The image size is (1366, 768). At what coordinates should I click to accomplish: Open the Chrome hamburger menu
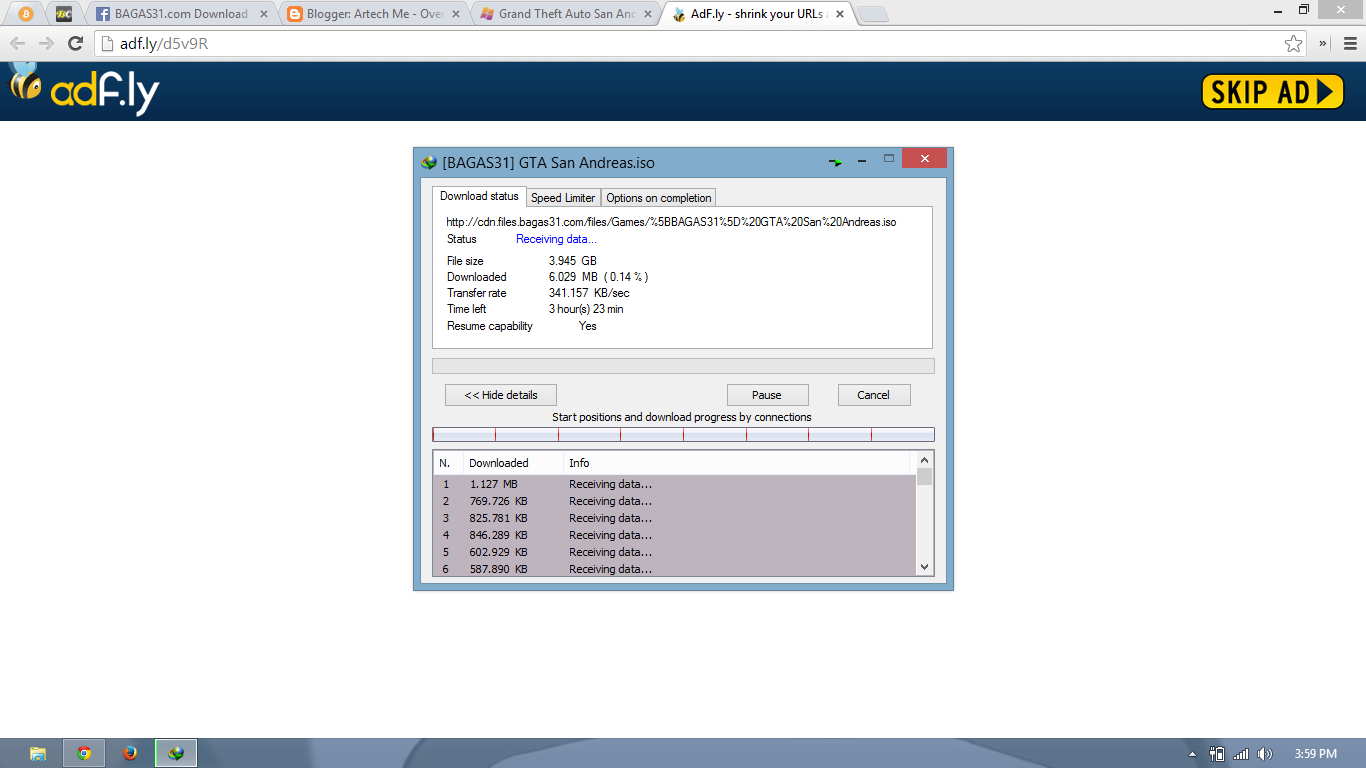[x=1349, y=43]
